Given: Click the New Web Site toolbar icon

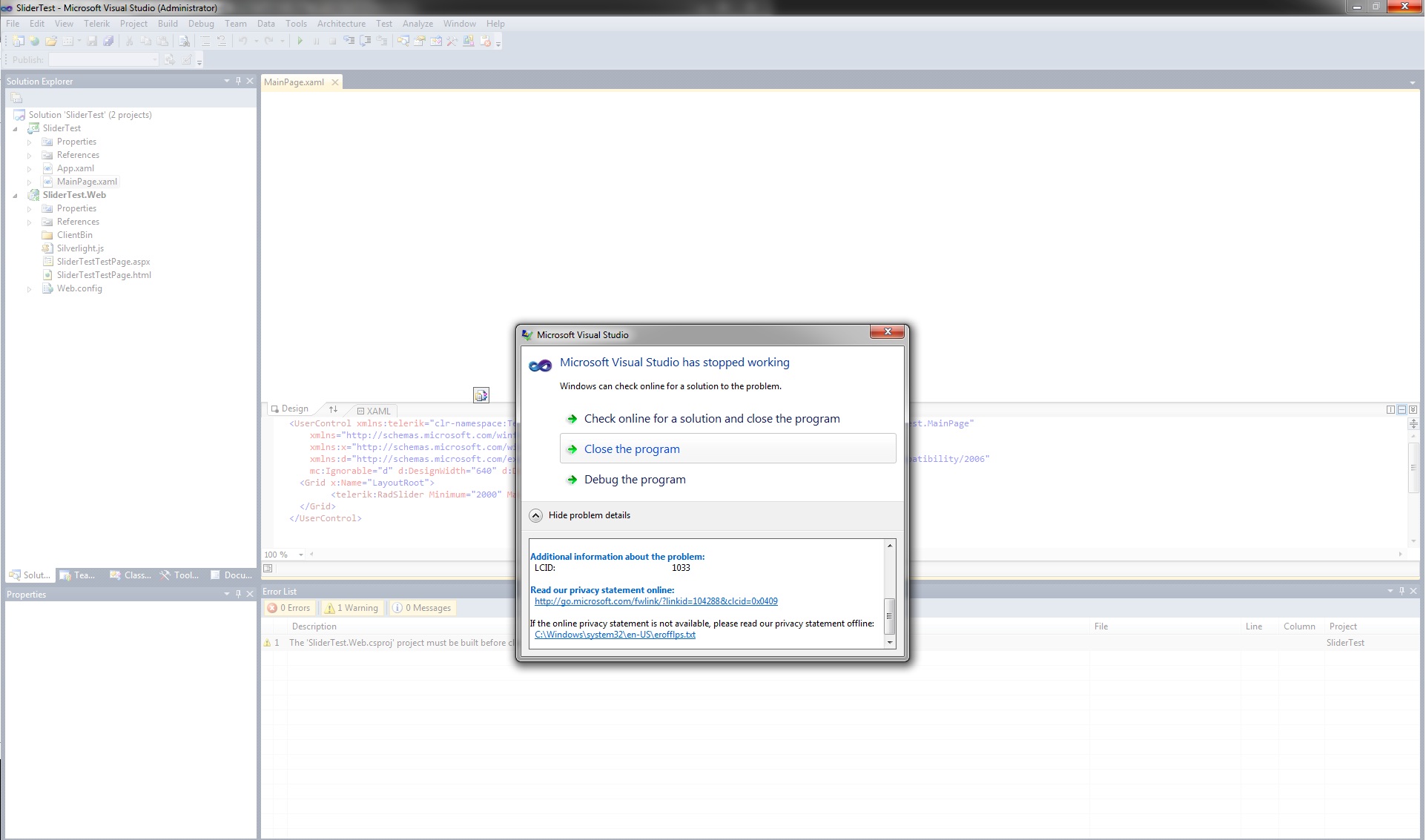Looking at the screenshot, I should [x=34, y=42].
